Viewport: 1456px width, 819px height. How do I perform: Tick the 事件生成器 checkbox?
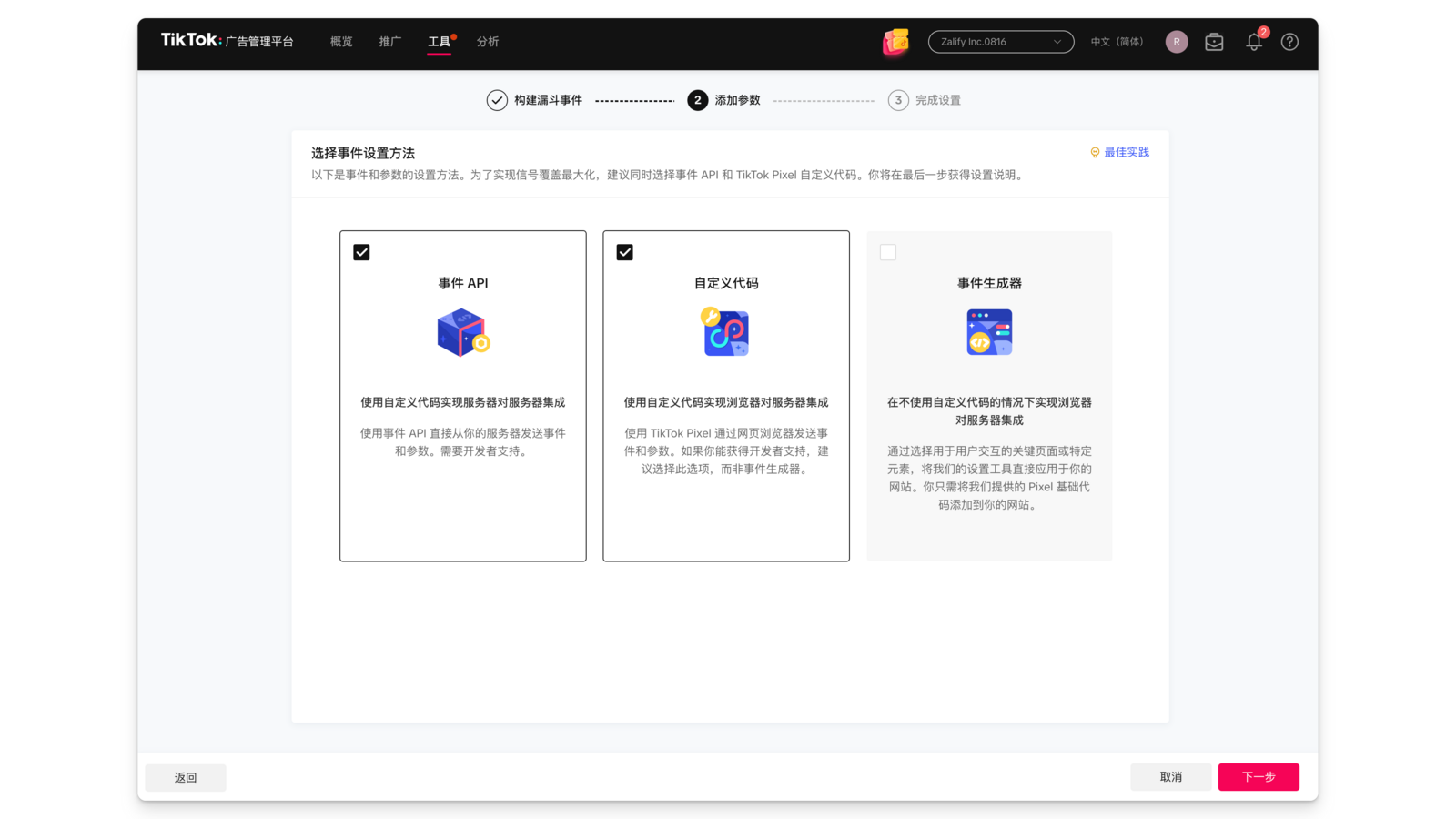pos(888,252)
